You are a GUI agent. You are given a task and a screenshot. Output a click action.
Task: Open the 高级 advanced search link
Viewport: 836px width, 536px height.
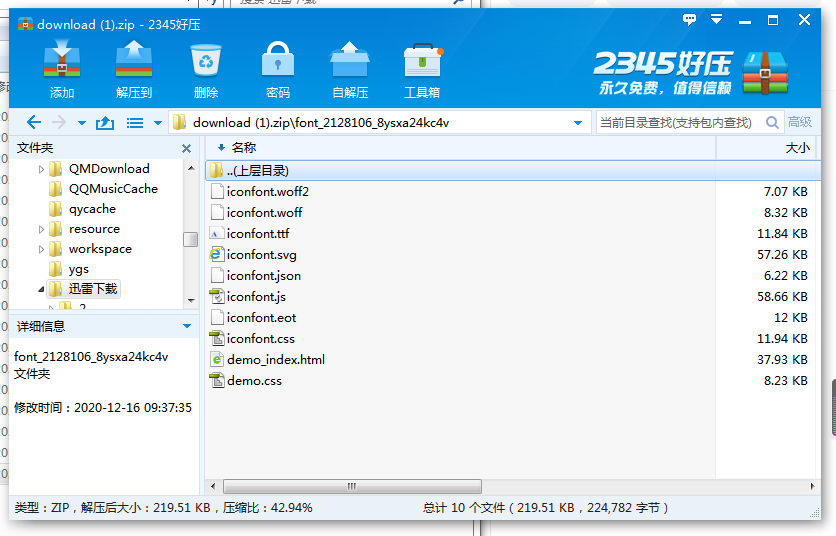(800, 122)
